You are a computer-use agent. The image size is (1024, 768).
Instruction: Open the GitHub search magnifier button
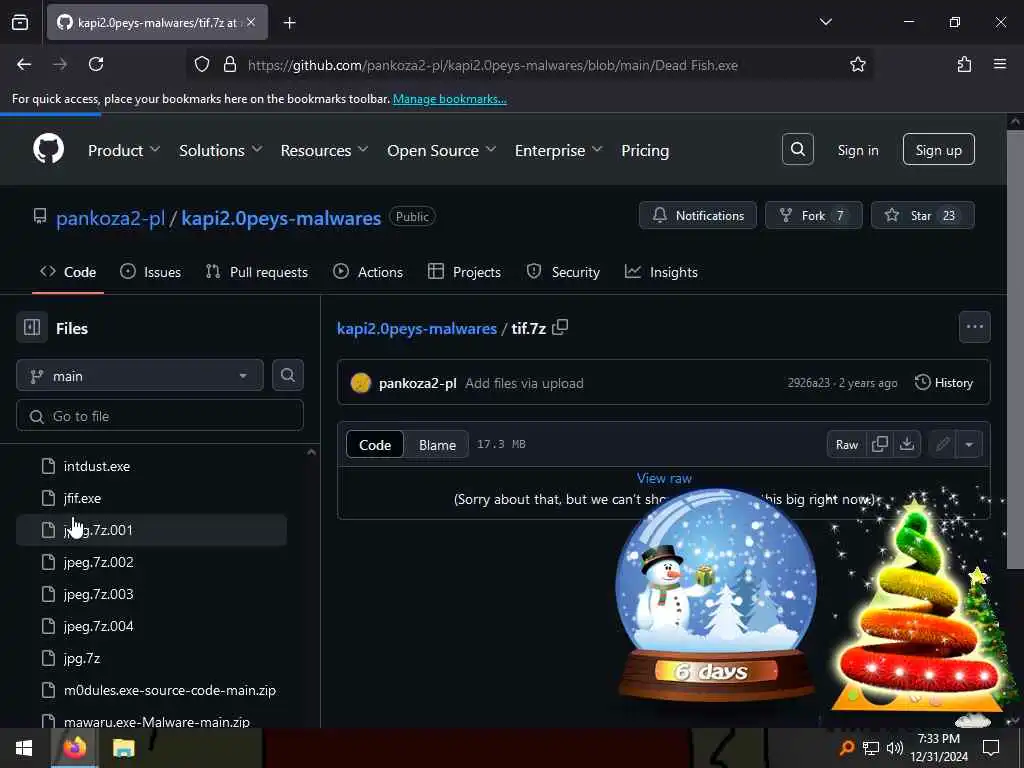[797, 150]
